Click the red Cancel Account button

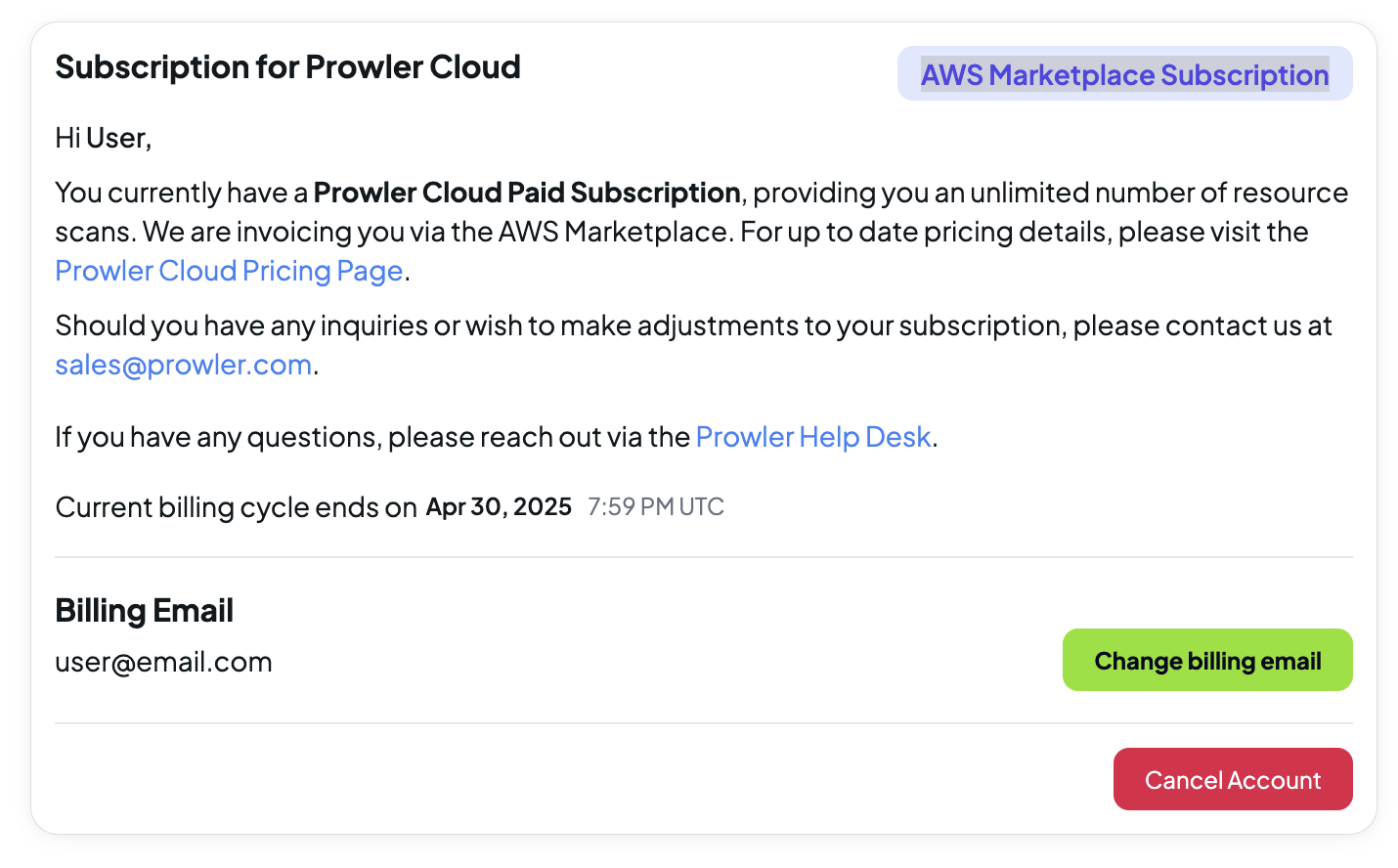pos(1233,779)
